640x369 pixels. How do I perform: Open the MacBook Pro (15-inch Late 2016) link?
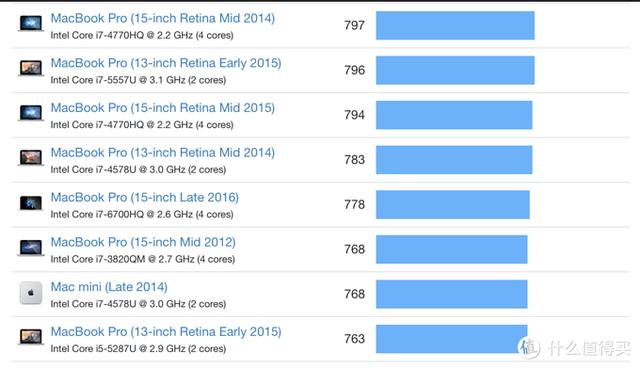pos(144,198)
